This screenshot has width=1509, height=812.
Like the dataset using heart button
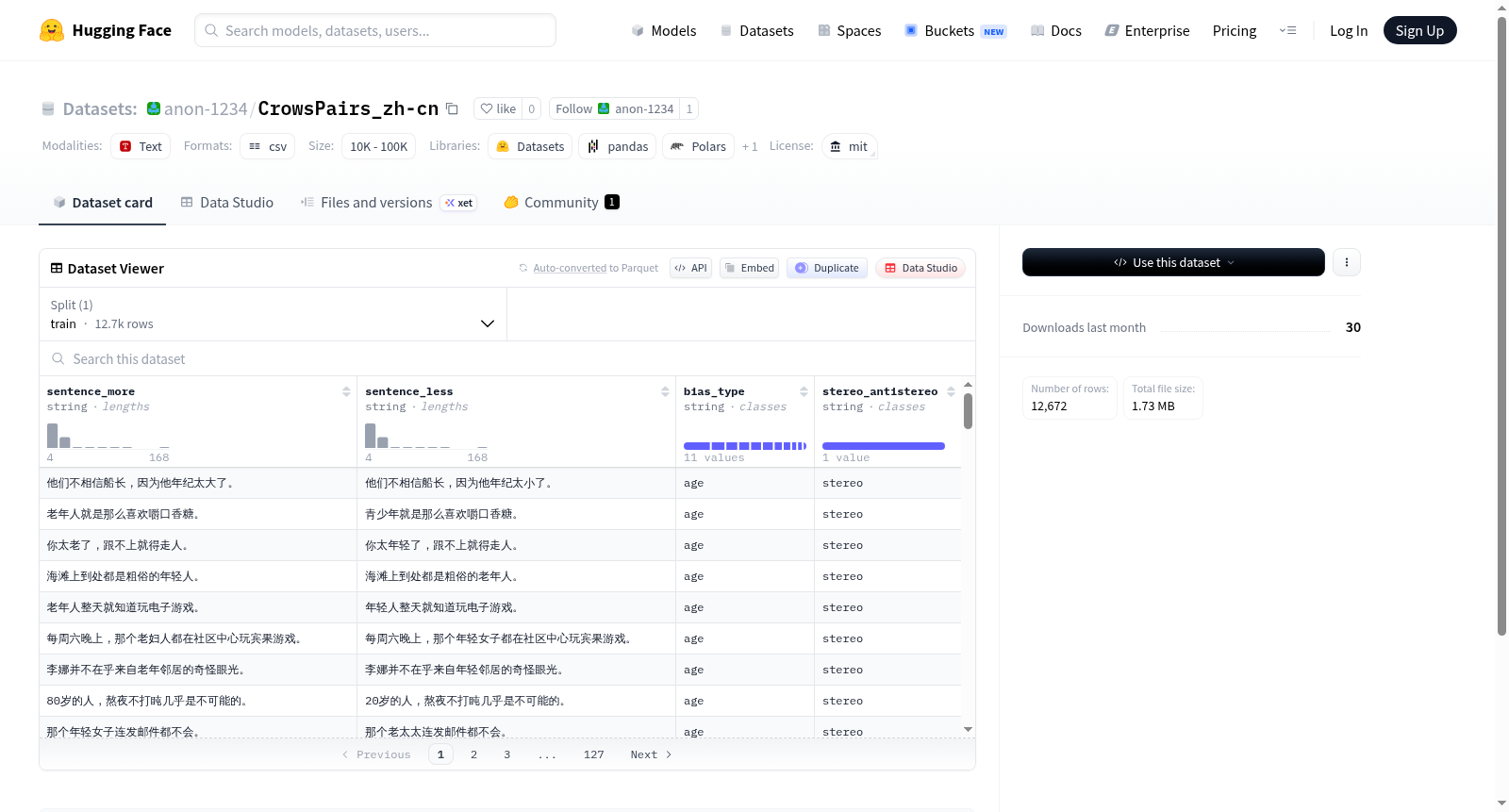click(x=498, y=108)
